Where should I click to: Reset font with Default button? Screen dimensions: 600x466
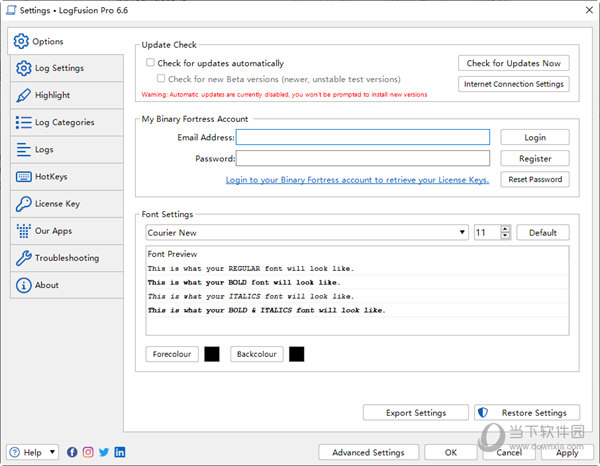pos(543,233)
